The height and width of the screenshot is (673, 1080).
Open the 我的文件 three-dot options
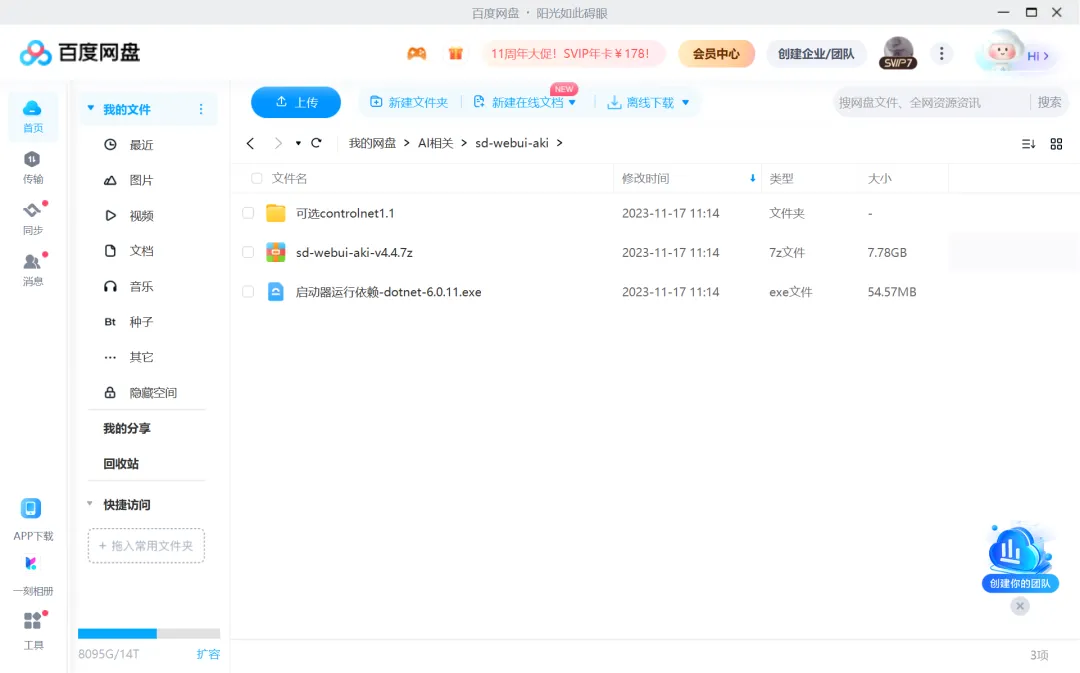tap(200, 110)
